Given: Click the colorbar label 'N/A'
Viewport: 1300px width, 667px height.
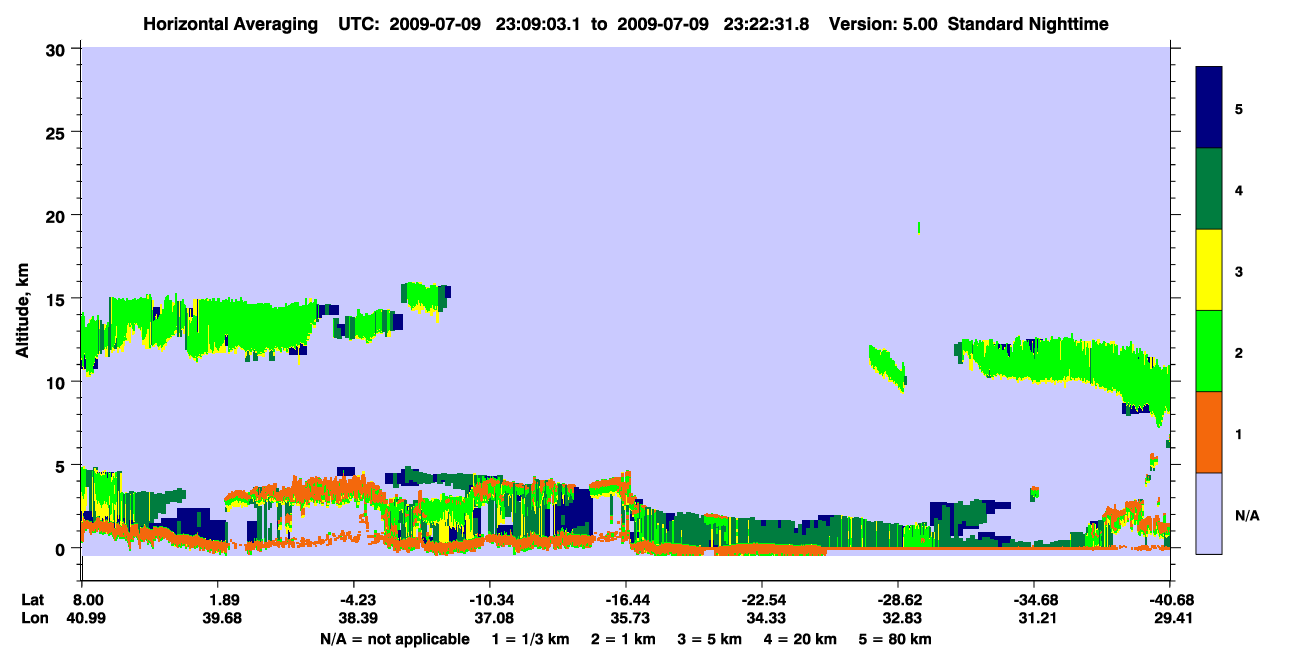Looking at the screenshot, I should coord(1247,515).
